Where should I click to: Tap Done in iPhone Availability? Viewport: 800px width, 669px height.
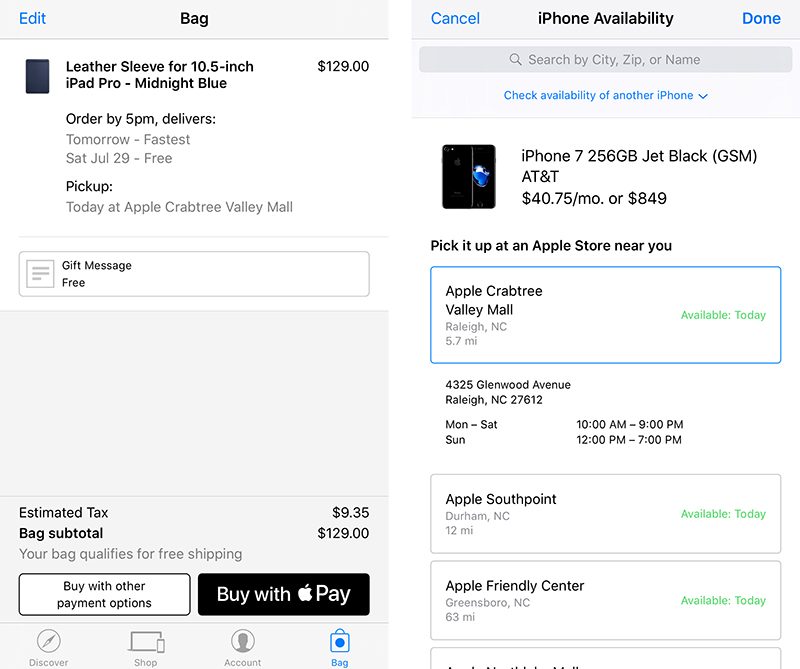pos(761,19)
